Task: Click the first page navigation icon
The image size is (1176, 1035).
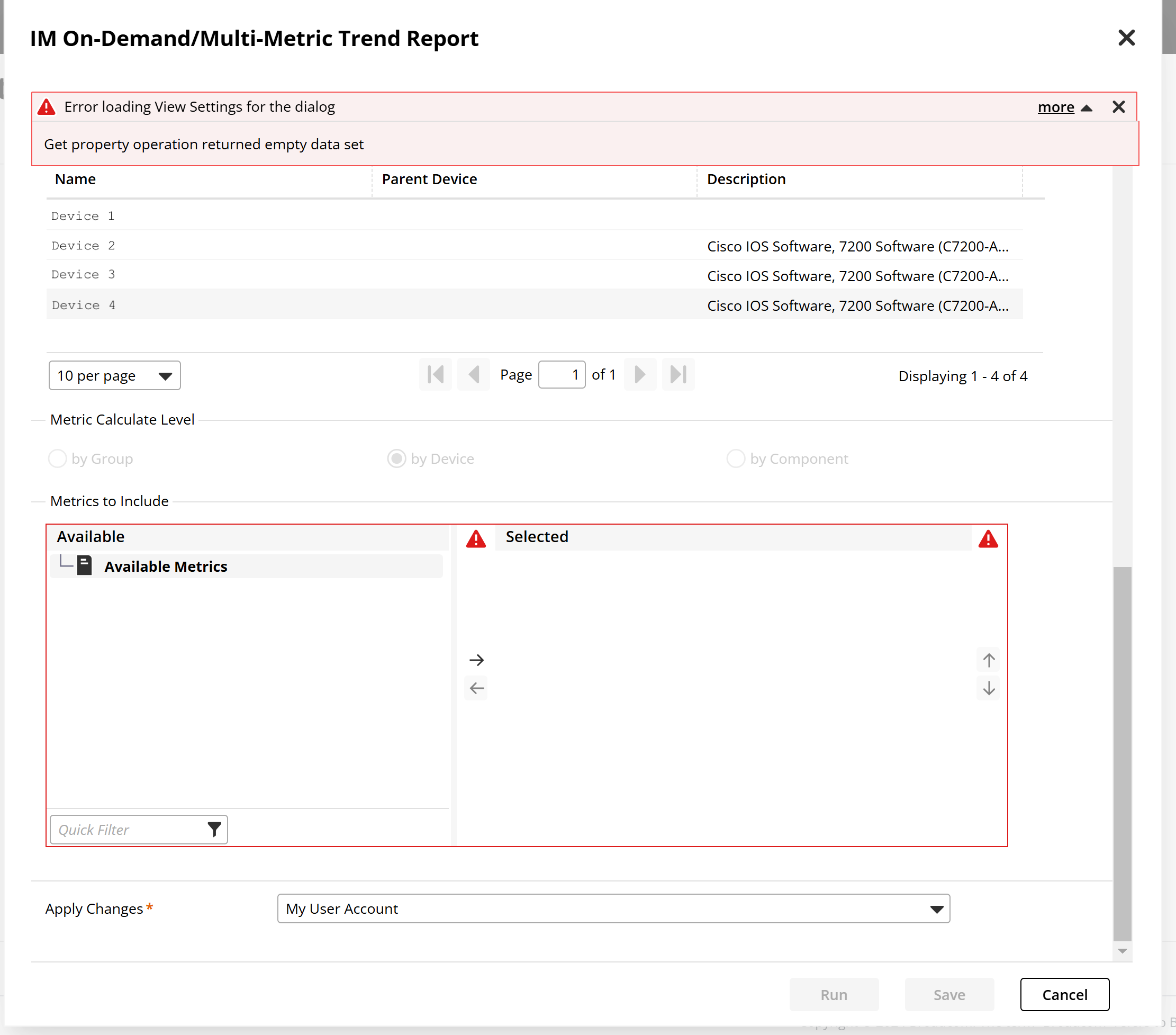Action: point(436,375)
